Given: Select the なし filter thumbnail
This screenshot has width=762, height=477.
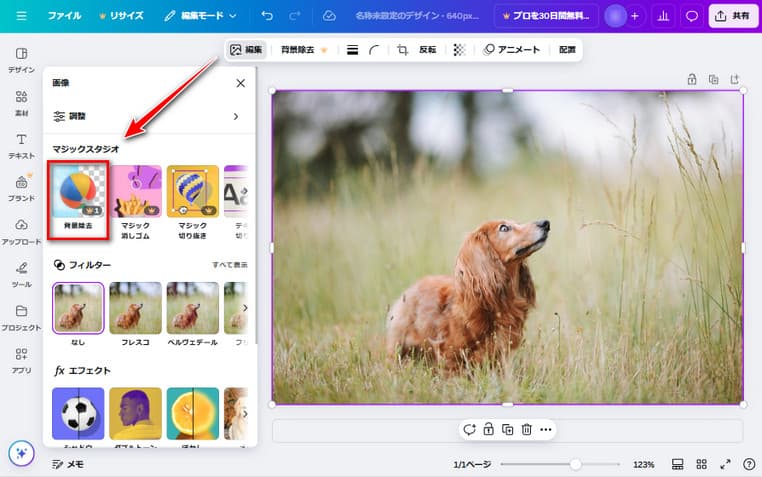Looking at the screenshot, I should pyautogui.click(x=78, y=308).
